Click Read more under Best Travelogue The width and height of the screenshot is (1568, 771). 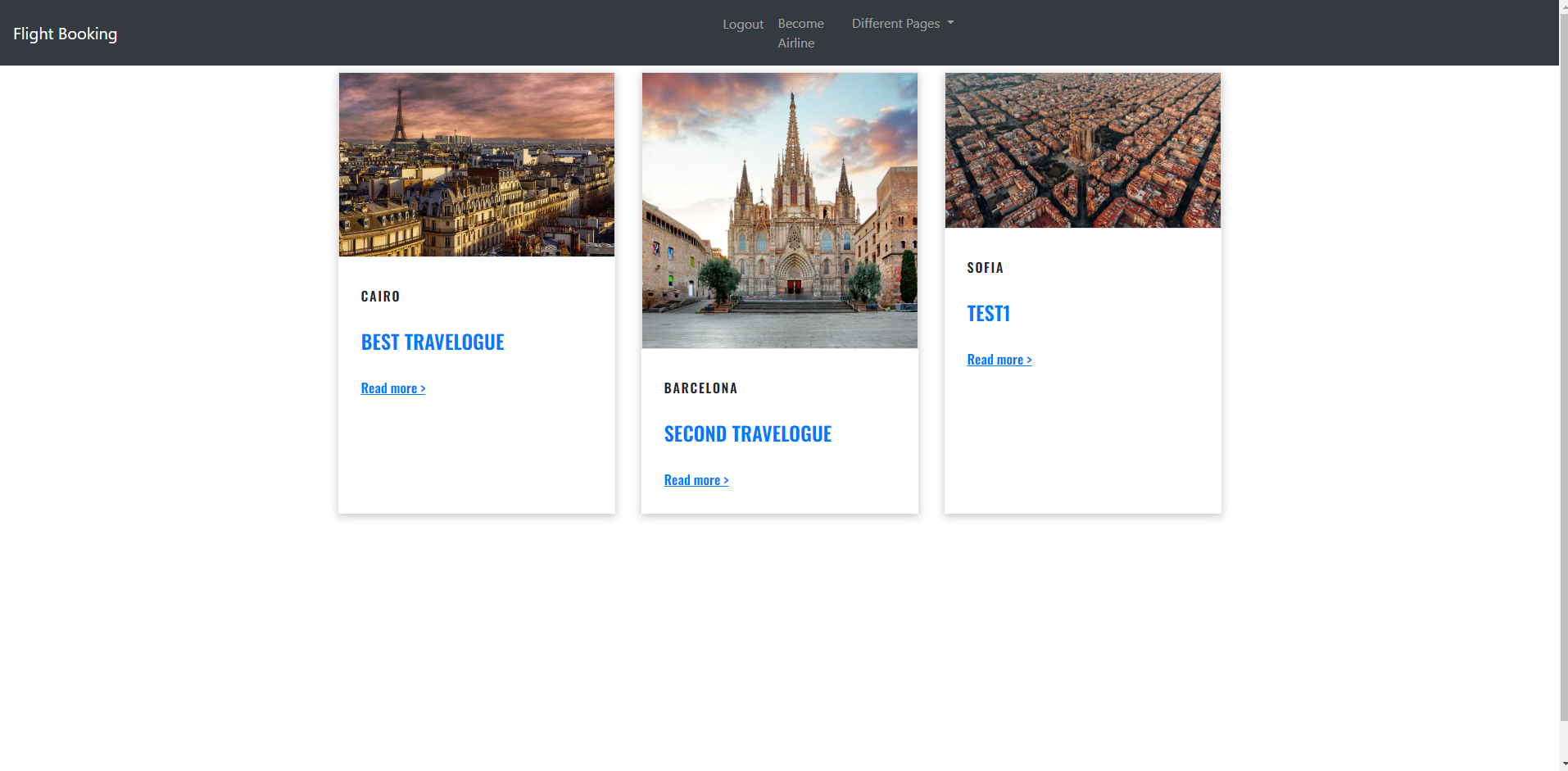(x=393, y=388)
